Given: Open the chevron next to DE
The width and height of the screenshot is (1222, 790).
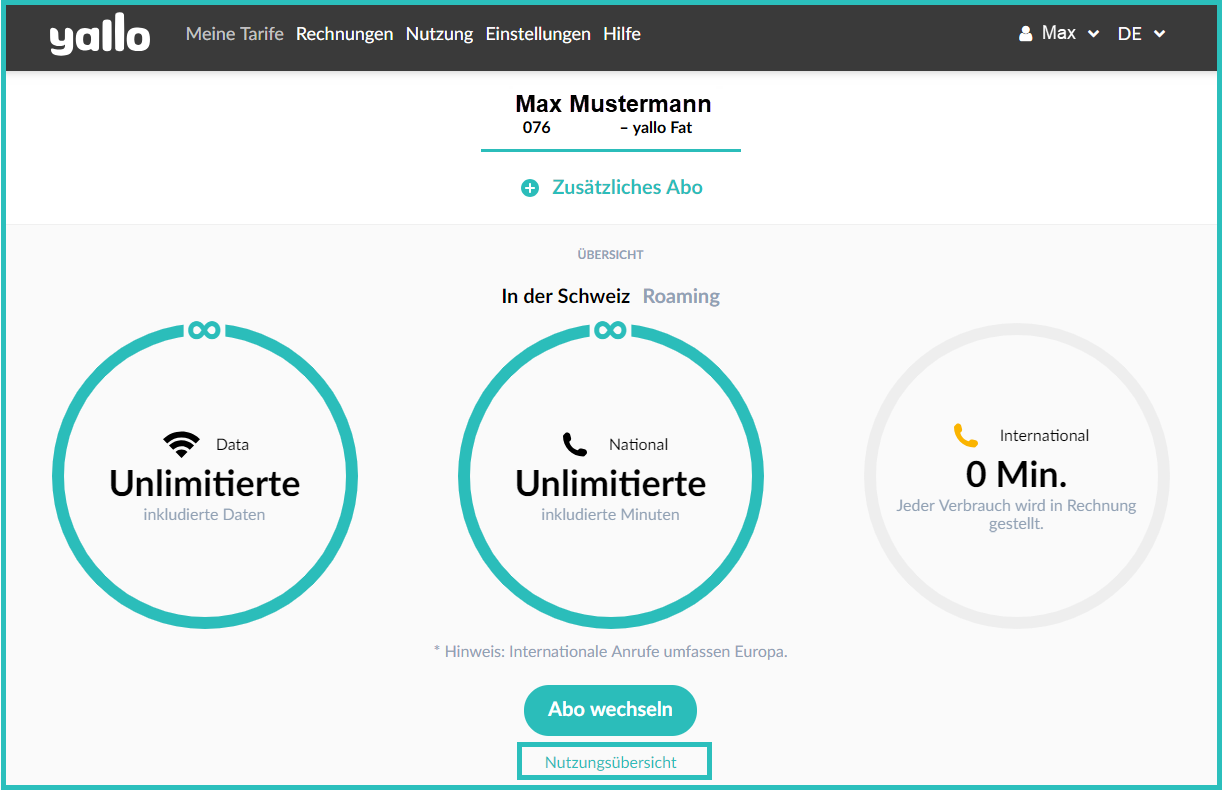Looking at the screenshot, I should pos(1160,33).
